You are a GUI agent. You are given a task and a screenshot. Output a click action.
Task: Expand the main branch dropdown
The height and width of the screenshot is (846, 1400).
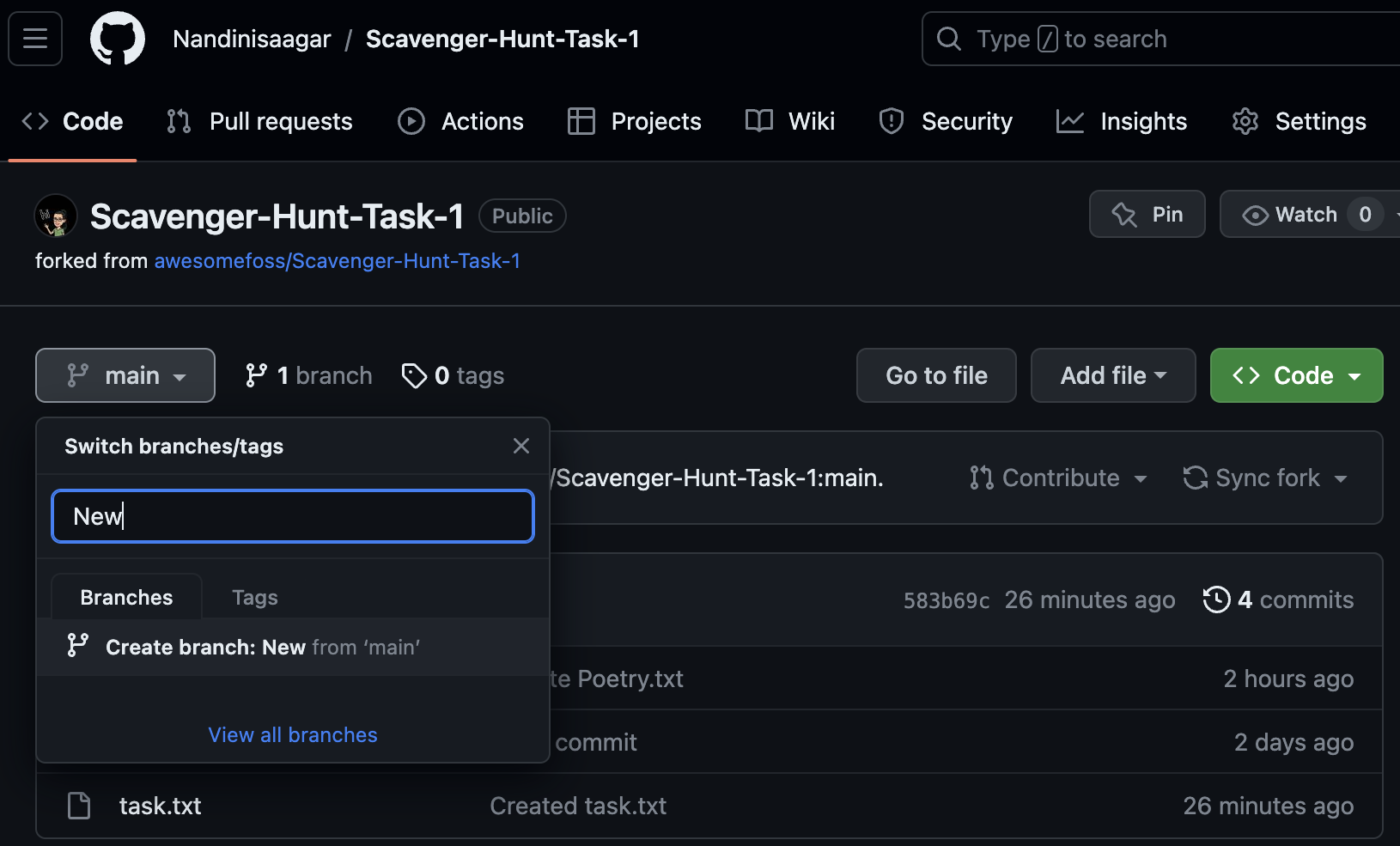(125, 375)
